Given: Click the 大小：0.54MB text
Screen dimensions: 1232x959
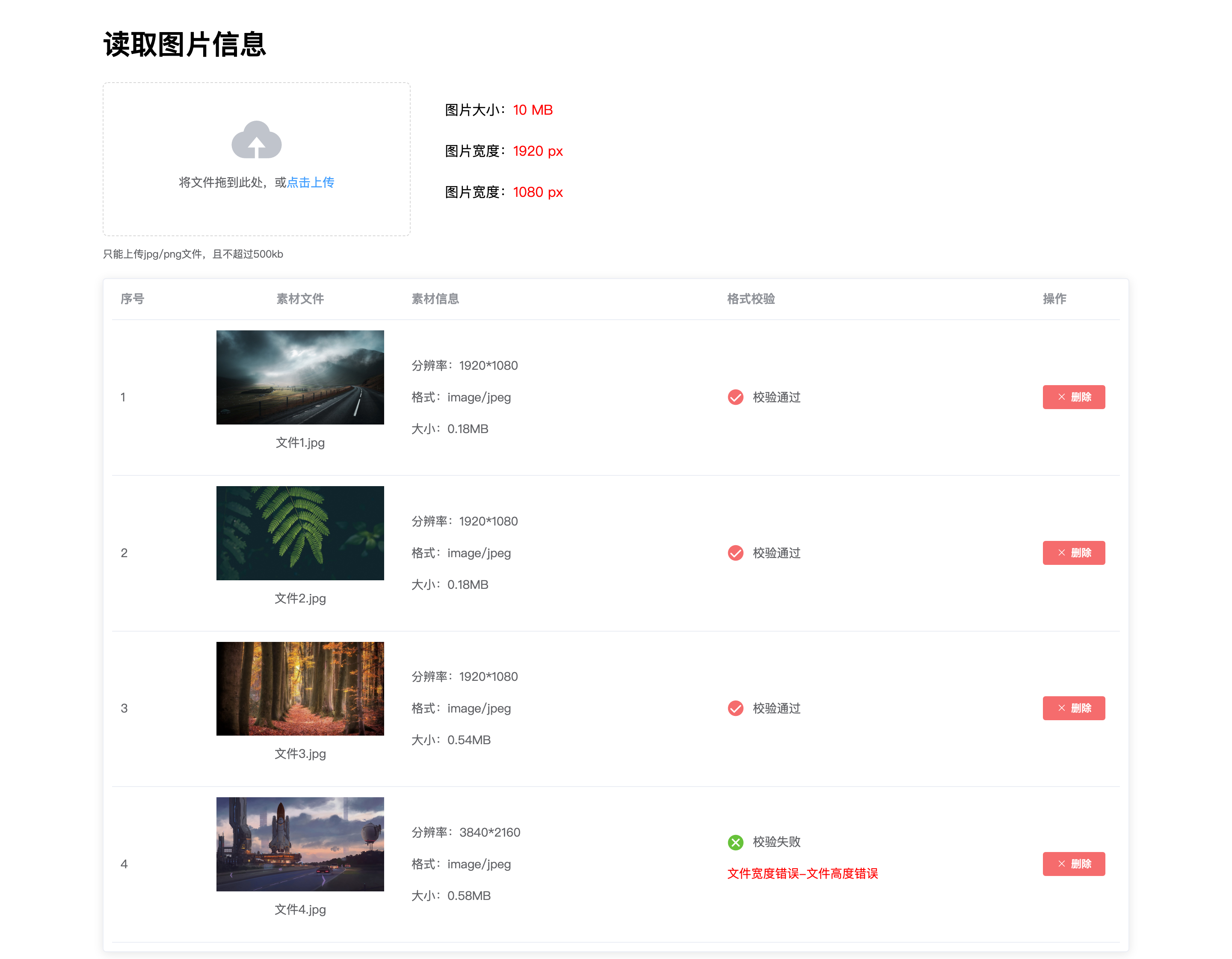Looking at the screenshot, I should tap(451, 740).
